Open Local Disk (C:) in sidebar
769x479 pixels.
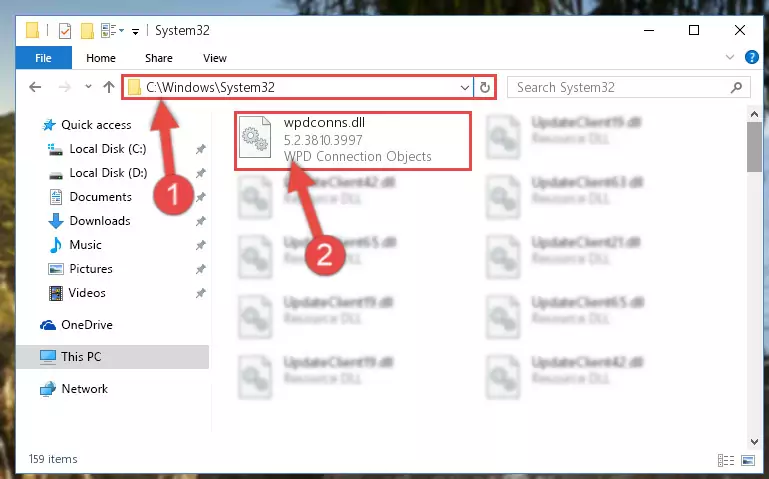tap(107, 149)
